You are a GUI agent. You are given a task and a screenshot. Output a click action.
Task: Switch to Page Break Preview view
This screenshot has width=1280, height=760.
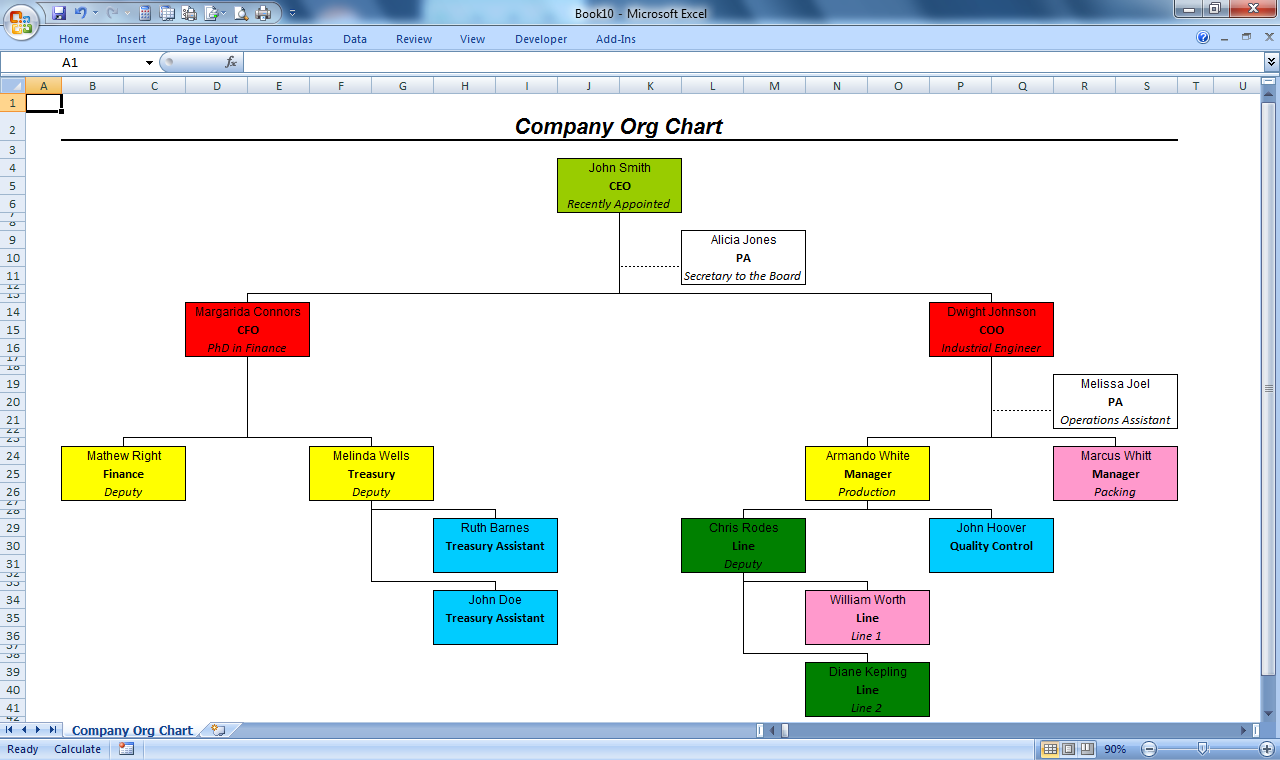click(1088, 748)
